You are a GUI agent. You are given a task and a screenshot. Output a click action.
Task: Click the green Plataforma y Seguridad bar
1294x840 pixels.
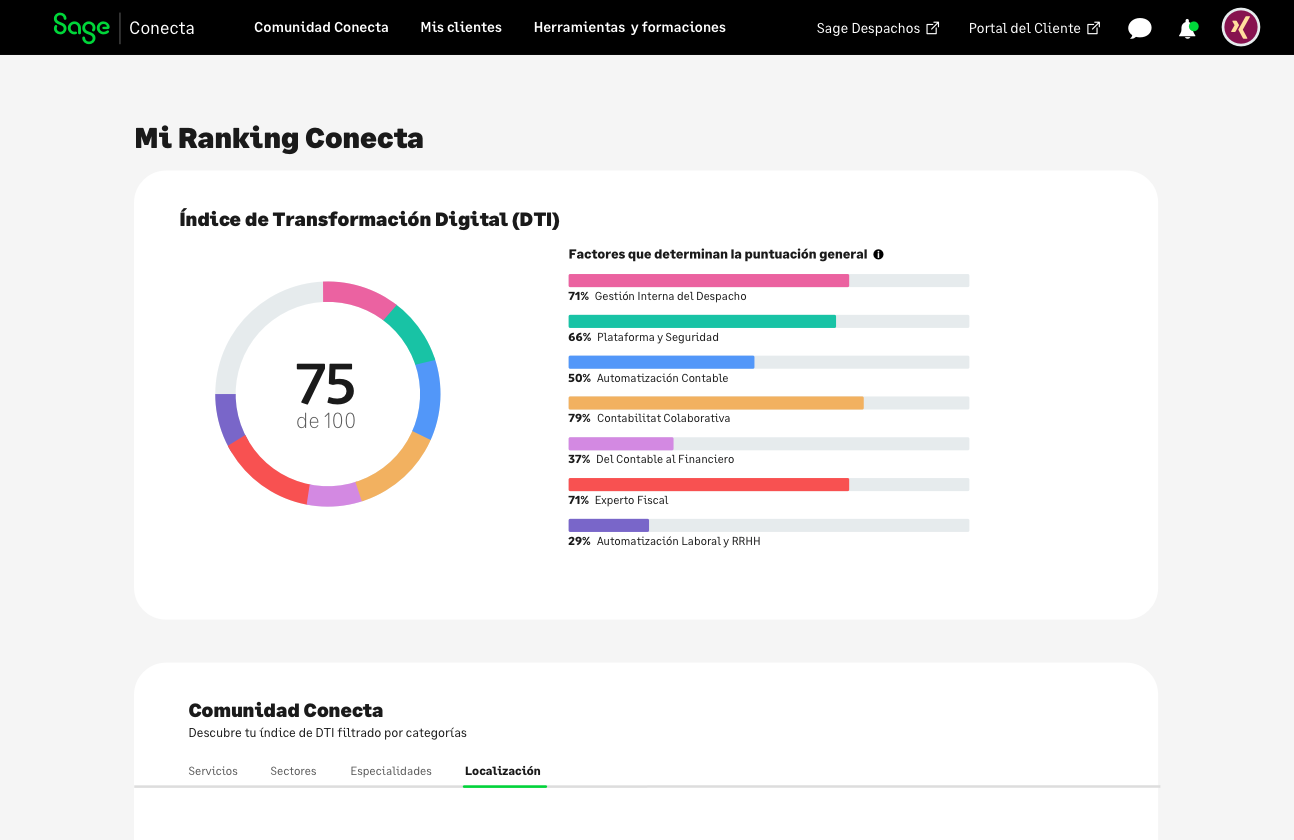click(x=702, y=321)
